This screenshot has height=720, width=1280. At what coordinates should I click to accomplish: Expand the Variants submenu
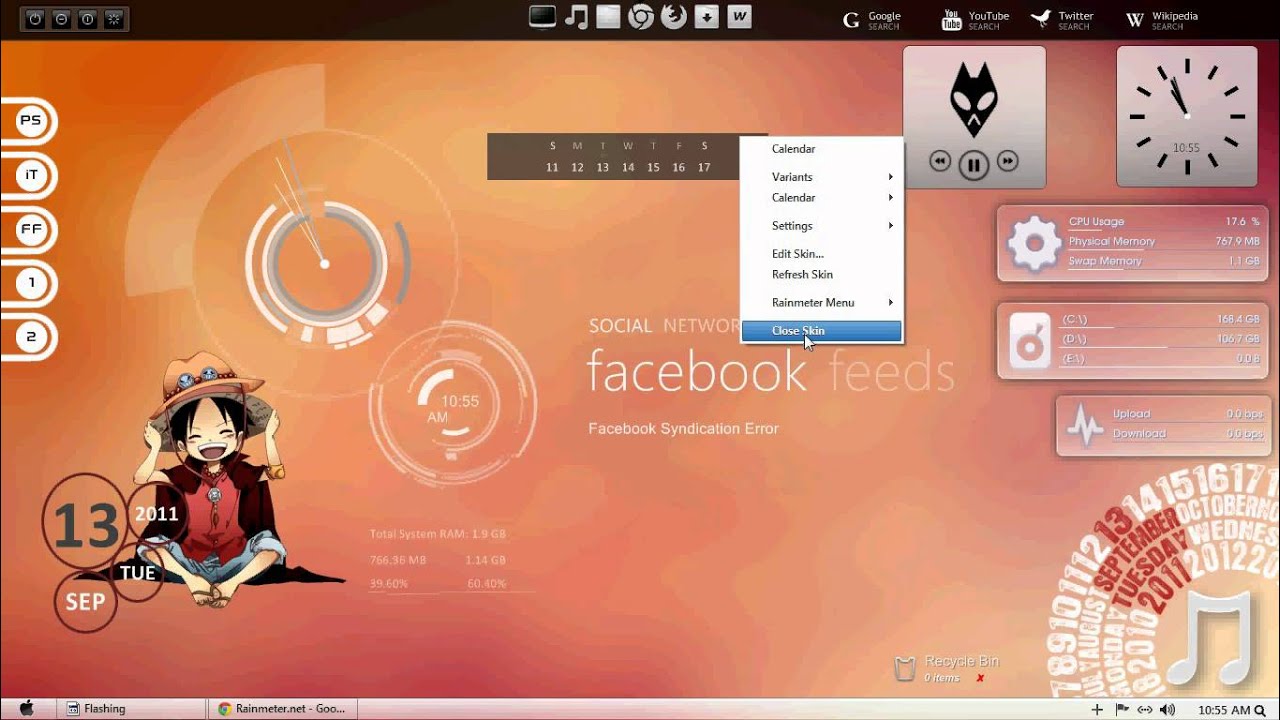pos(822,177)
